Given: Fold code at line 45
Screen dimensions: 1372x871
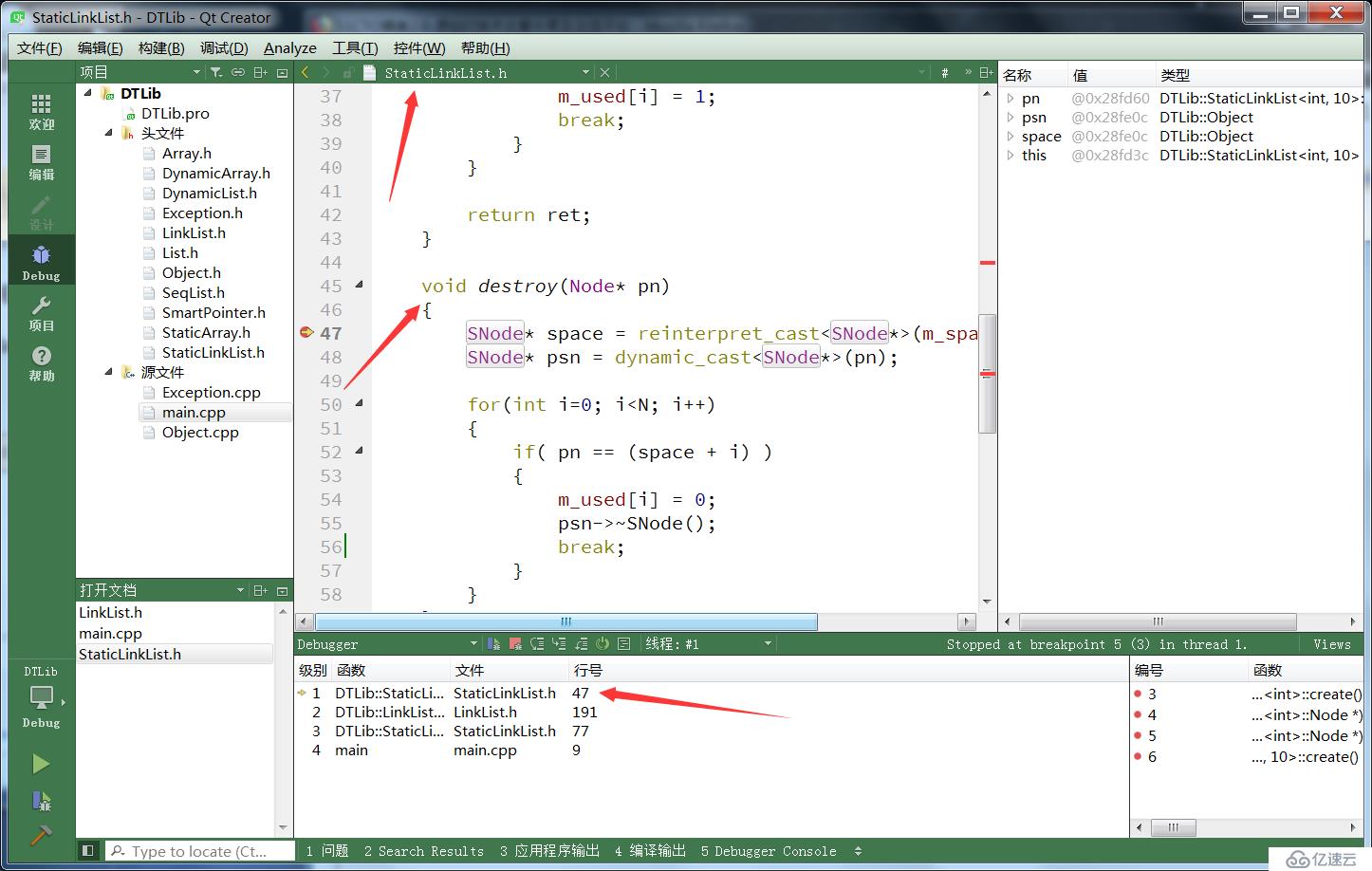Looking at the screenshot, I should pyautogui.click(x=359, y=285).
